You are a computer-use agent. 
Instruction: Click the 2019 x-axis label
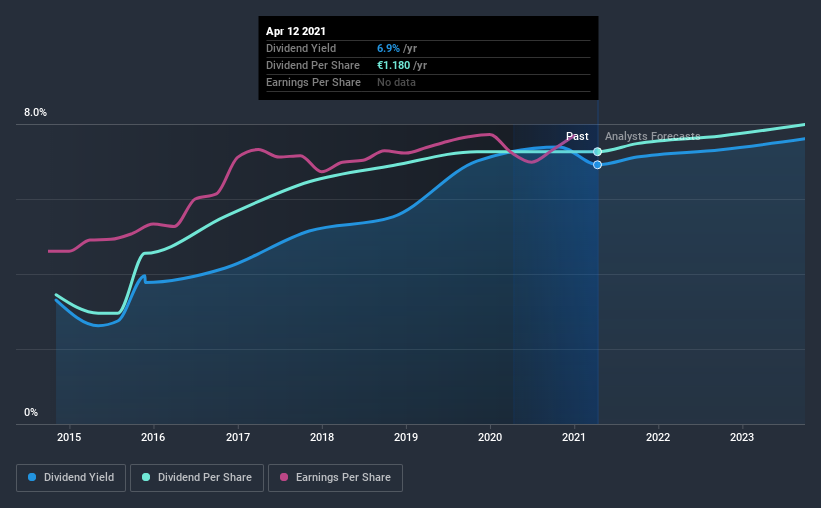tap(406, 437)
